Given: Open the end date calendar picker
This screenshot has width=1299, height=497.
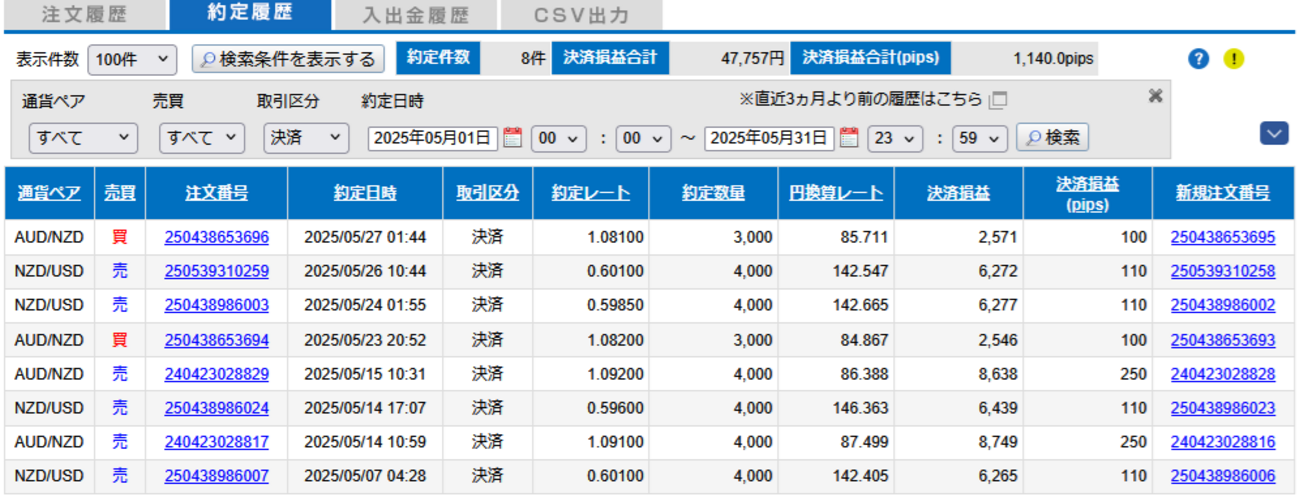Looking at the screenshot, I should (x=850, y=138).
